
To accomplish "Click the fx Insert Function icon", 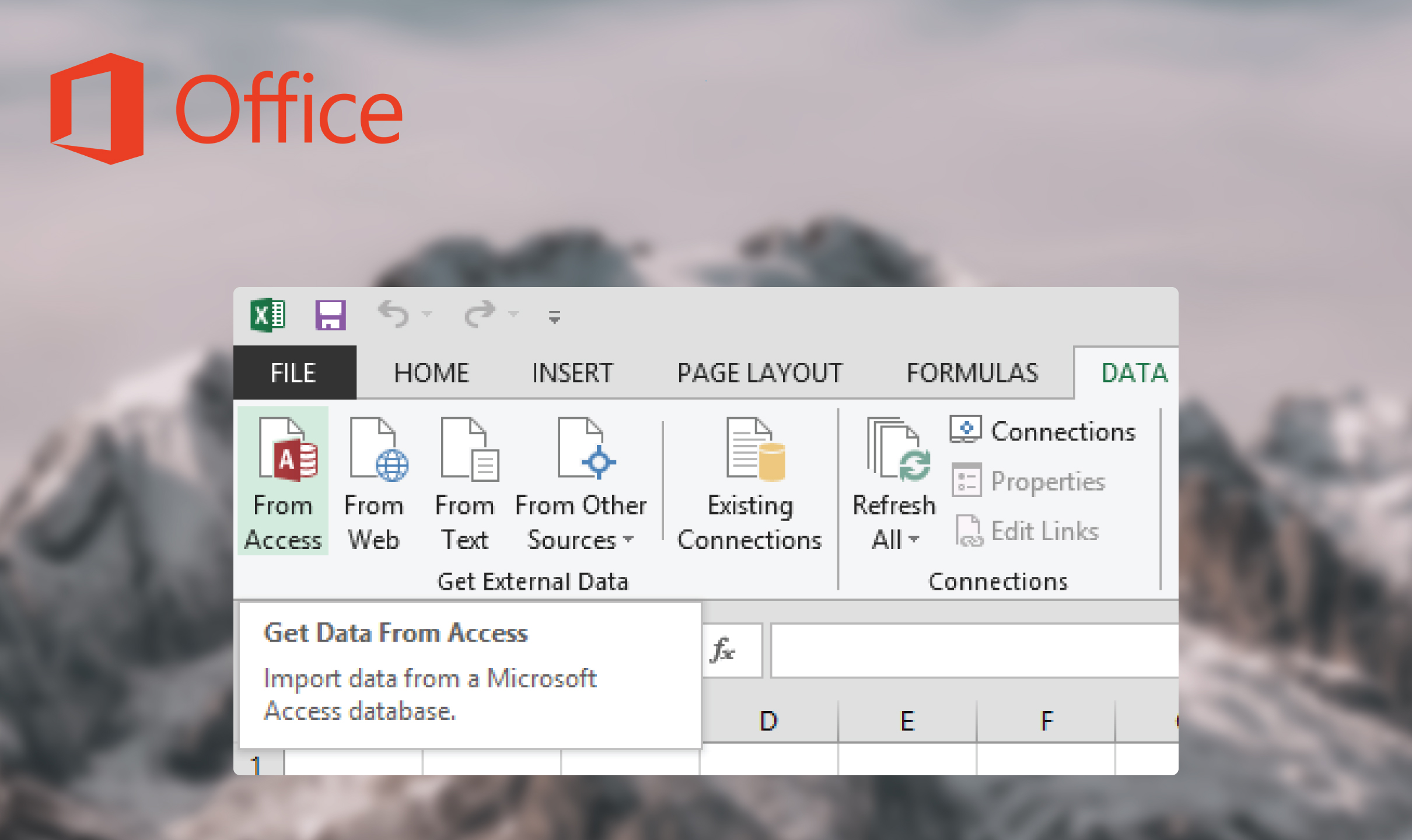I will (724, 650).
